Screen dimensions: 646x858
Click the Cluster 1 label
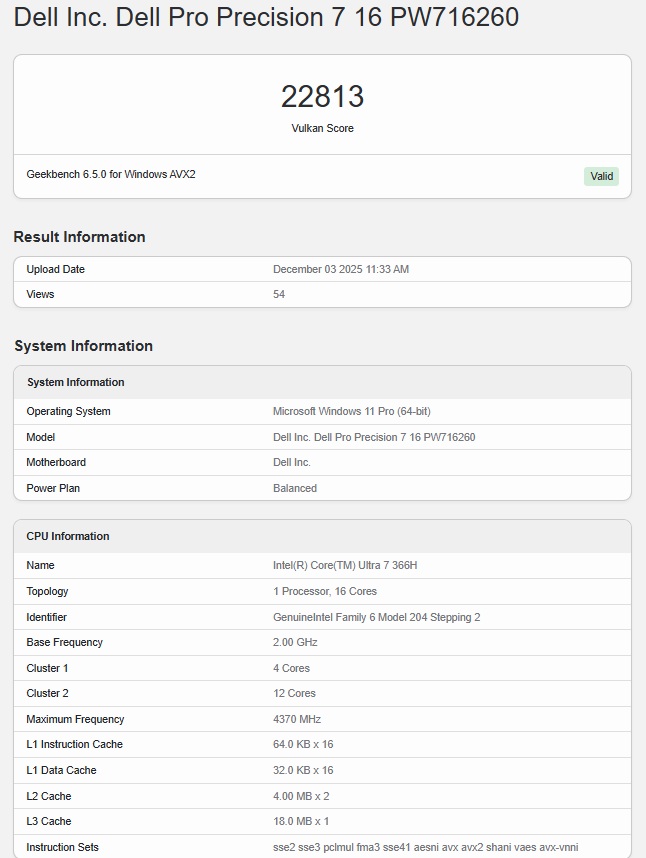47,668
